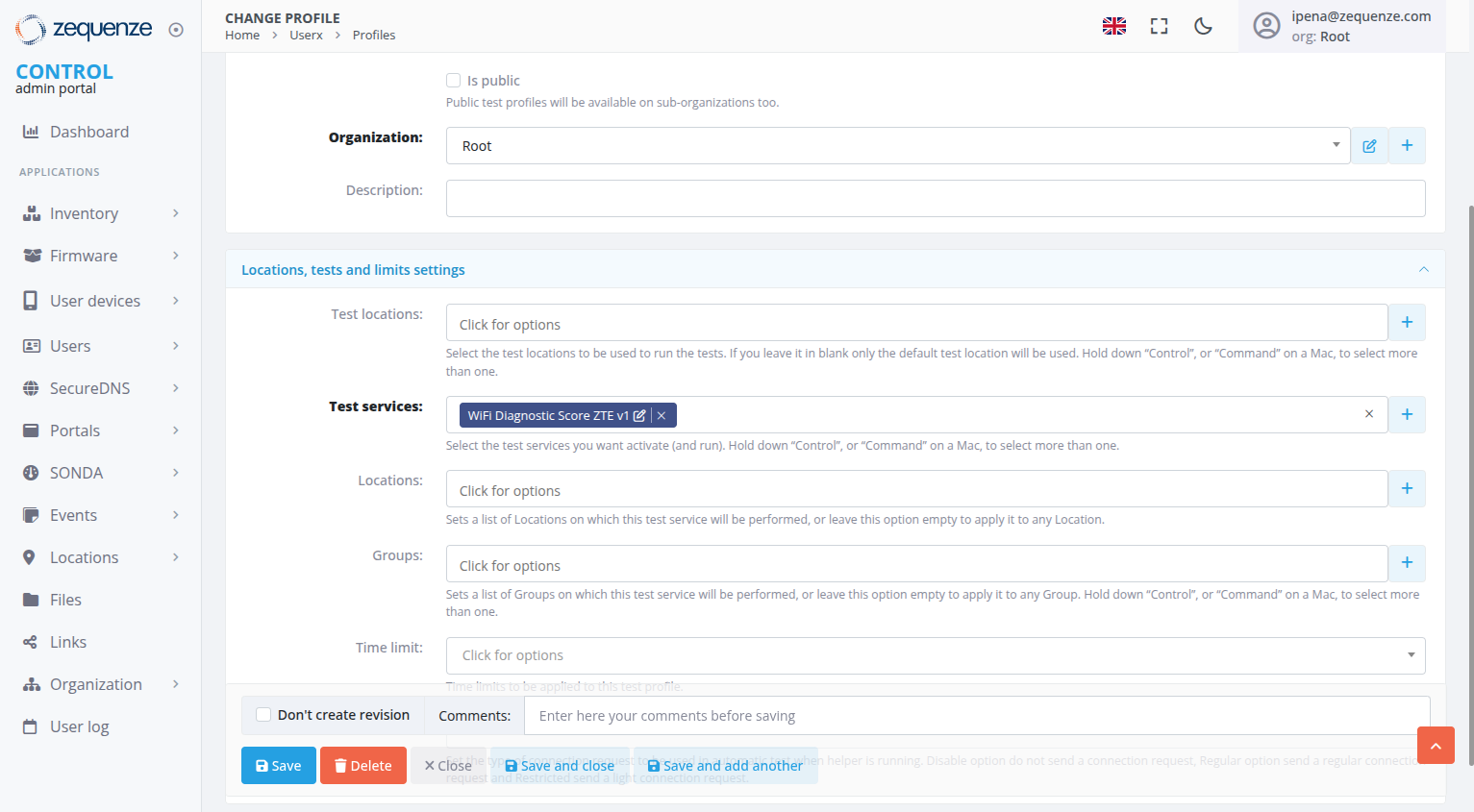The image size is (1474, 812).
Task: Add a new organization using plus icon
Action: [1407, 145]
